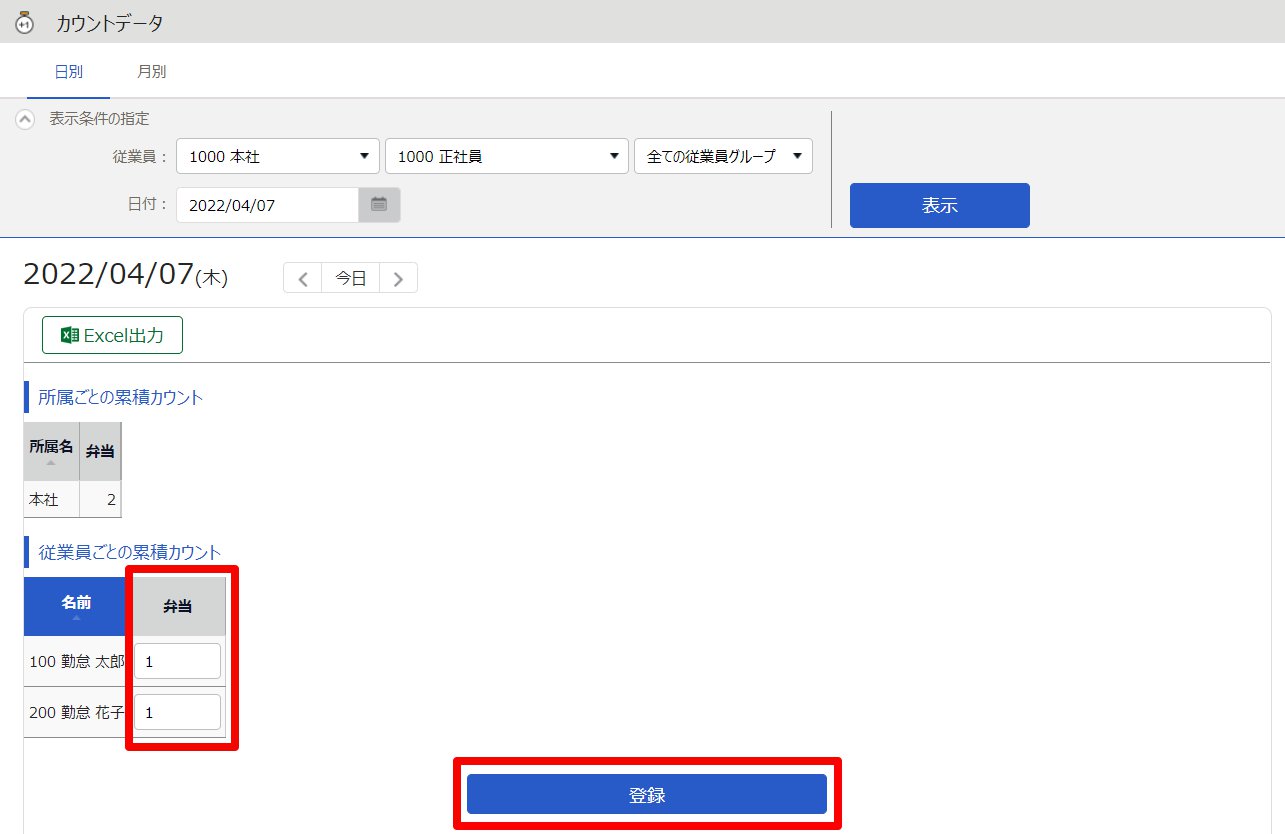The image size is (1285, 834).
Task: Collapse the 表示条件の指定 section
Action: point(26,119)
